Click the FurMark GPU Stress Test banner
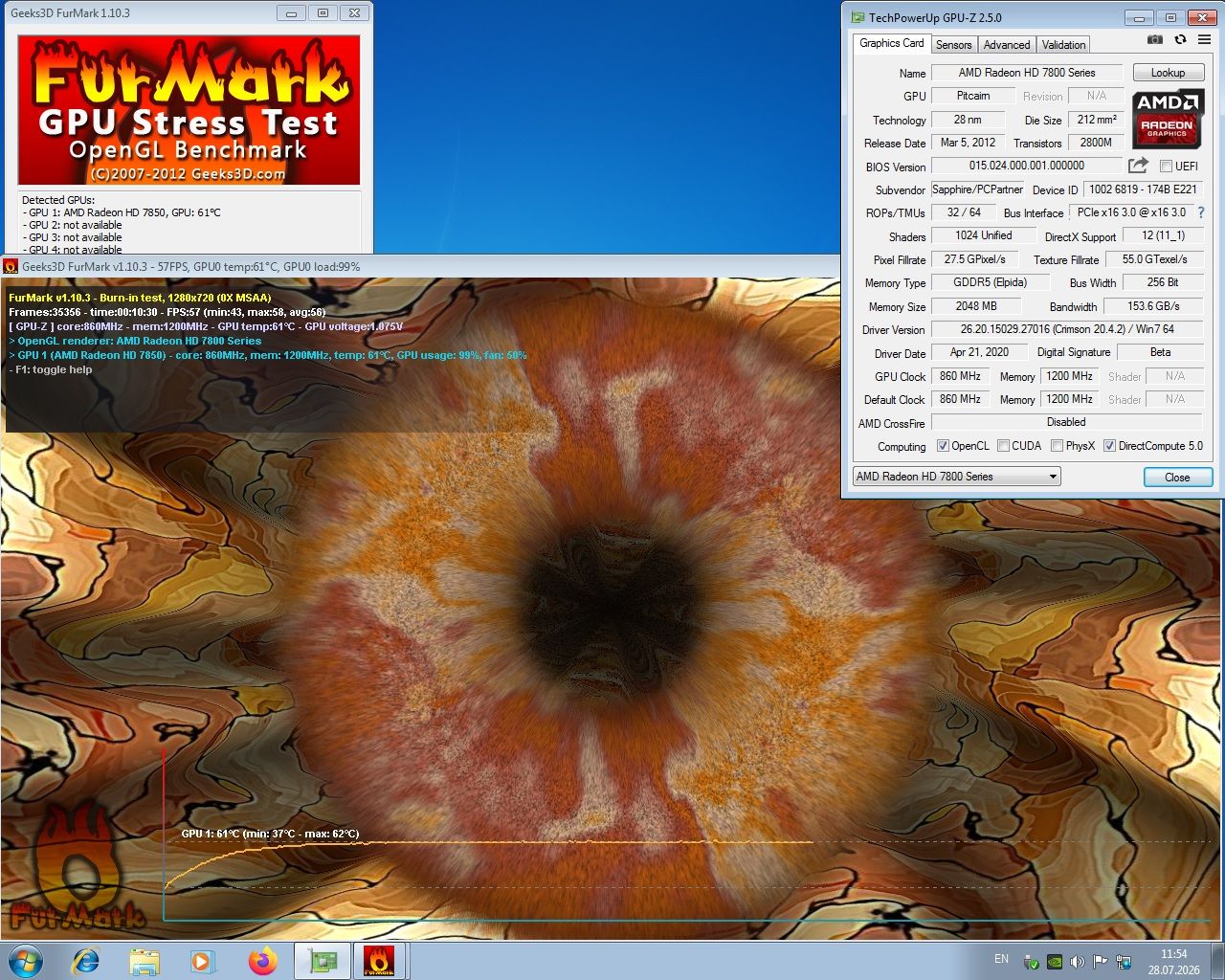1225x980 pixels. (x=189, y=110)
